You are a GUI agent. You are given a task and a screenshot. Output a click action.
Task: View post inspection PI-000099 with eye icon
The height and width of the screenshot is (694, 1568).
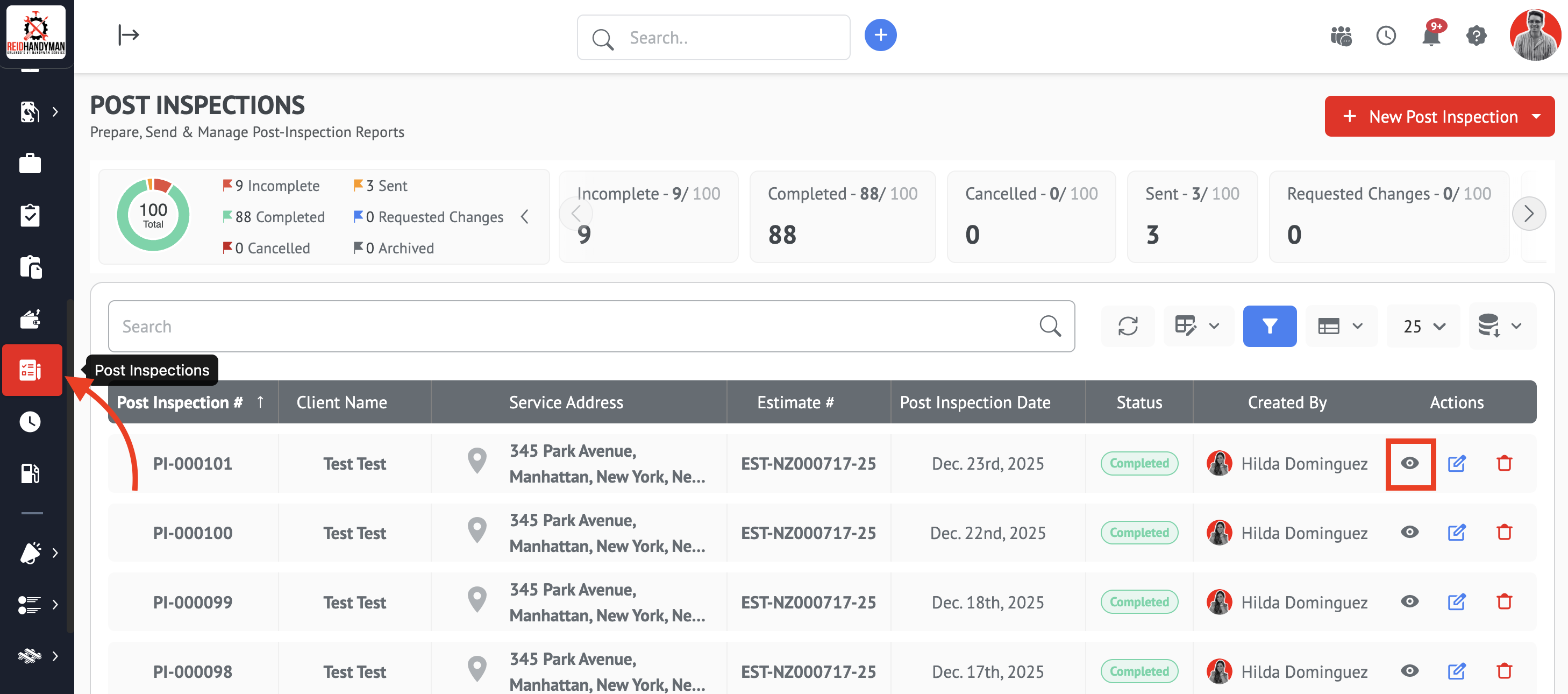pyautogui.click(x=1410, y=602)
